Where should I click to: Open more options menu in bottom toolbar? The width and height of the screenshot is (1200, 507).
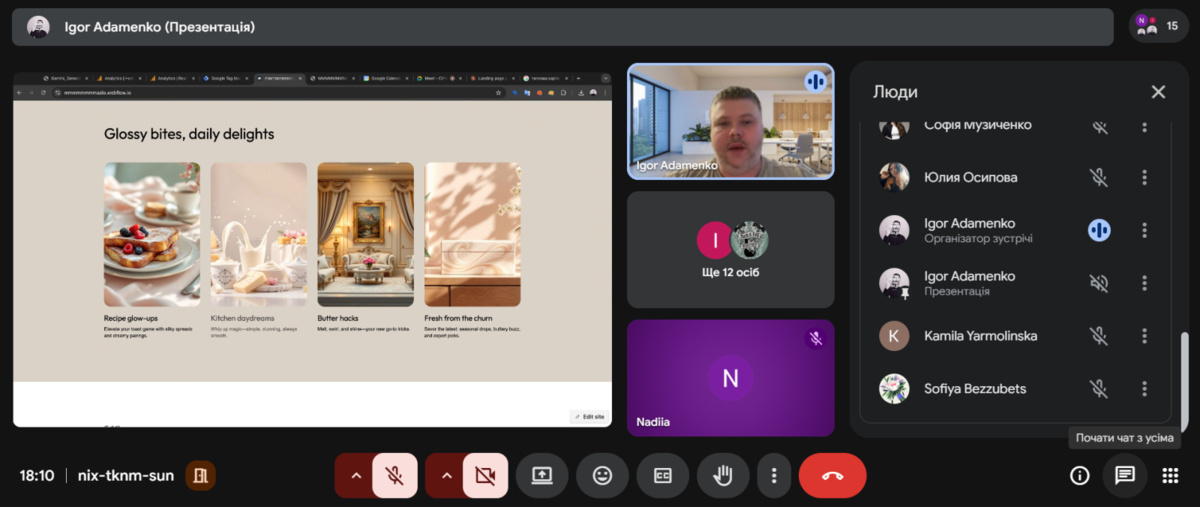[773, 476]
